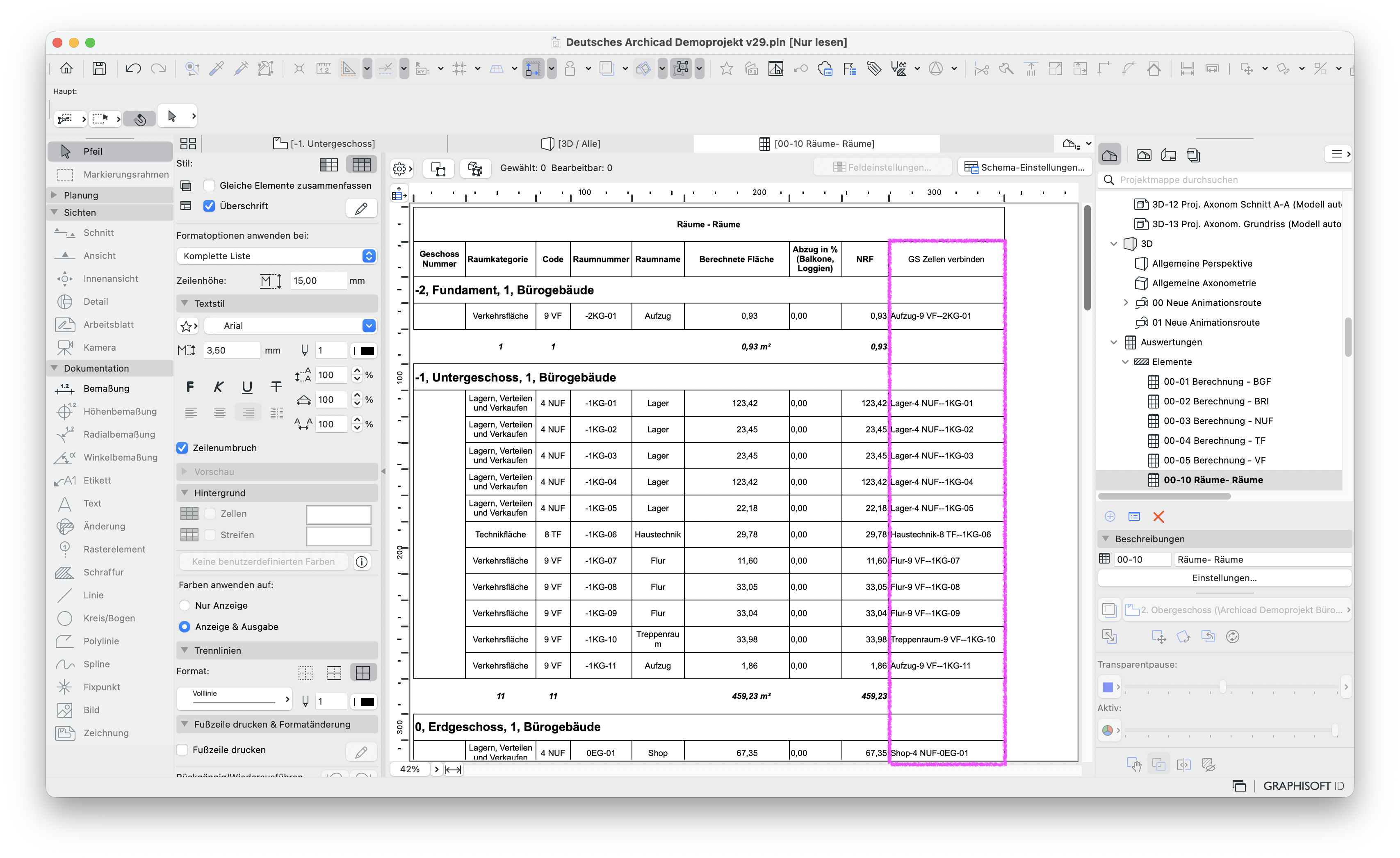This screenshot has height=858, width=1400.
Task: Click the Kursiv (K) italic icon
Action: click(x=219, y=387)
